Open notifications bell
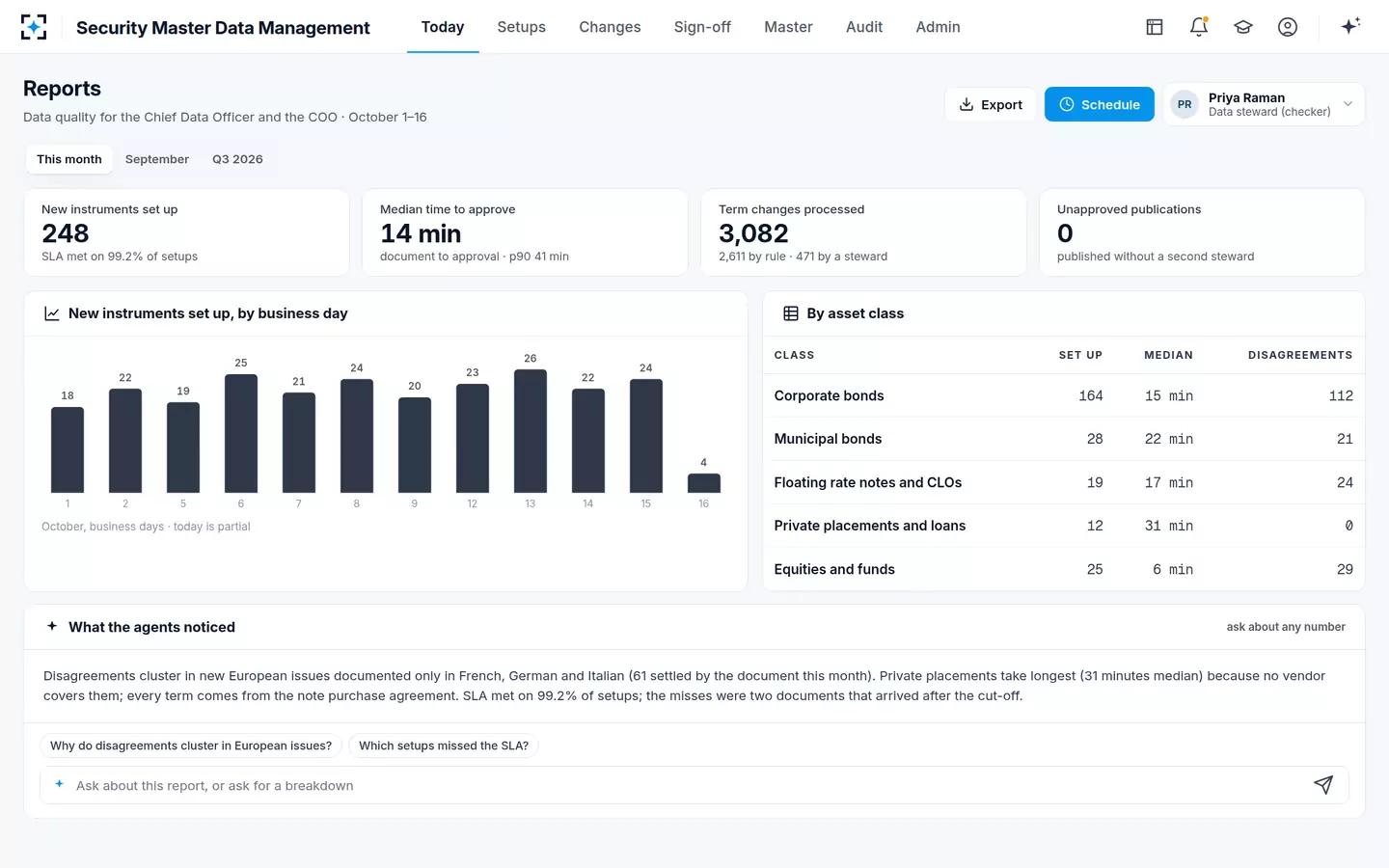 pos(1199,27)
